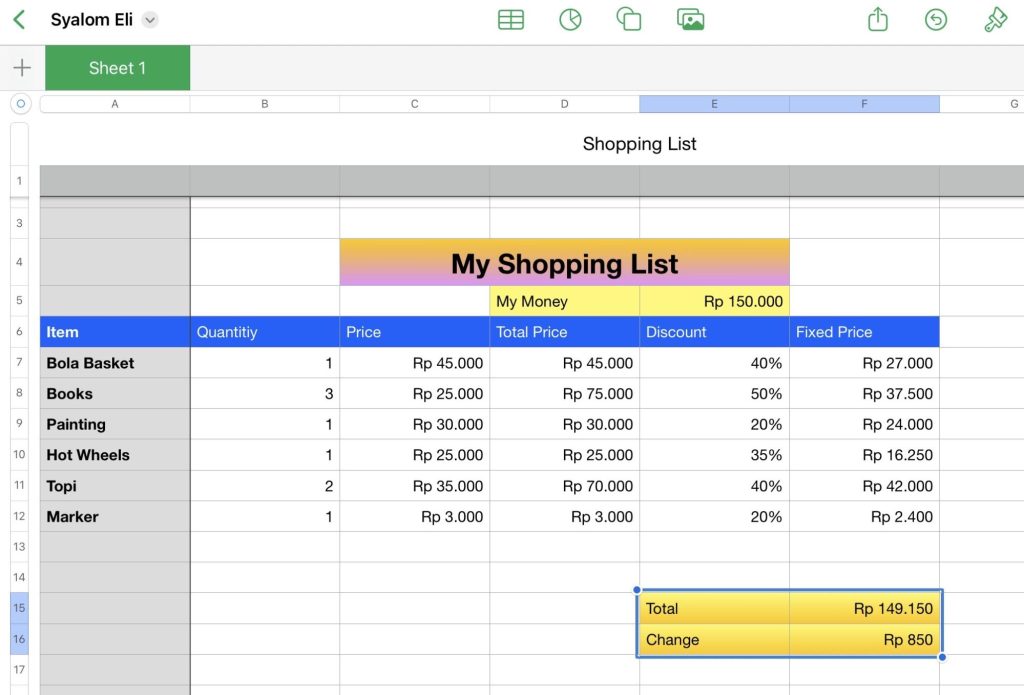This screenshot has width=1024, height=695.
Task: Open the insert chart tool
Action: [x=570, y=20]
